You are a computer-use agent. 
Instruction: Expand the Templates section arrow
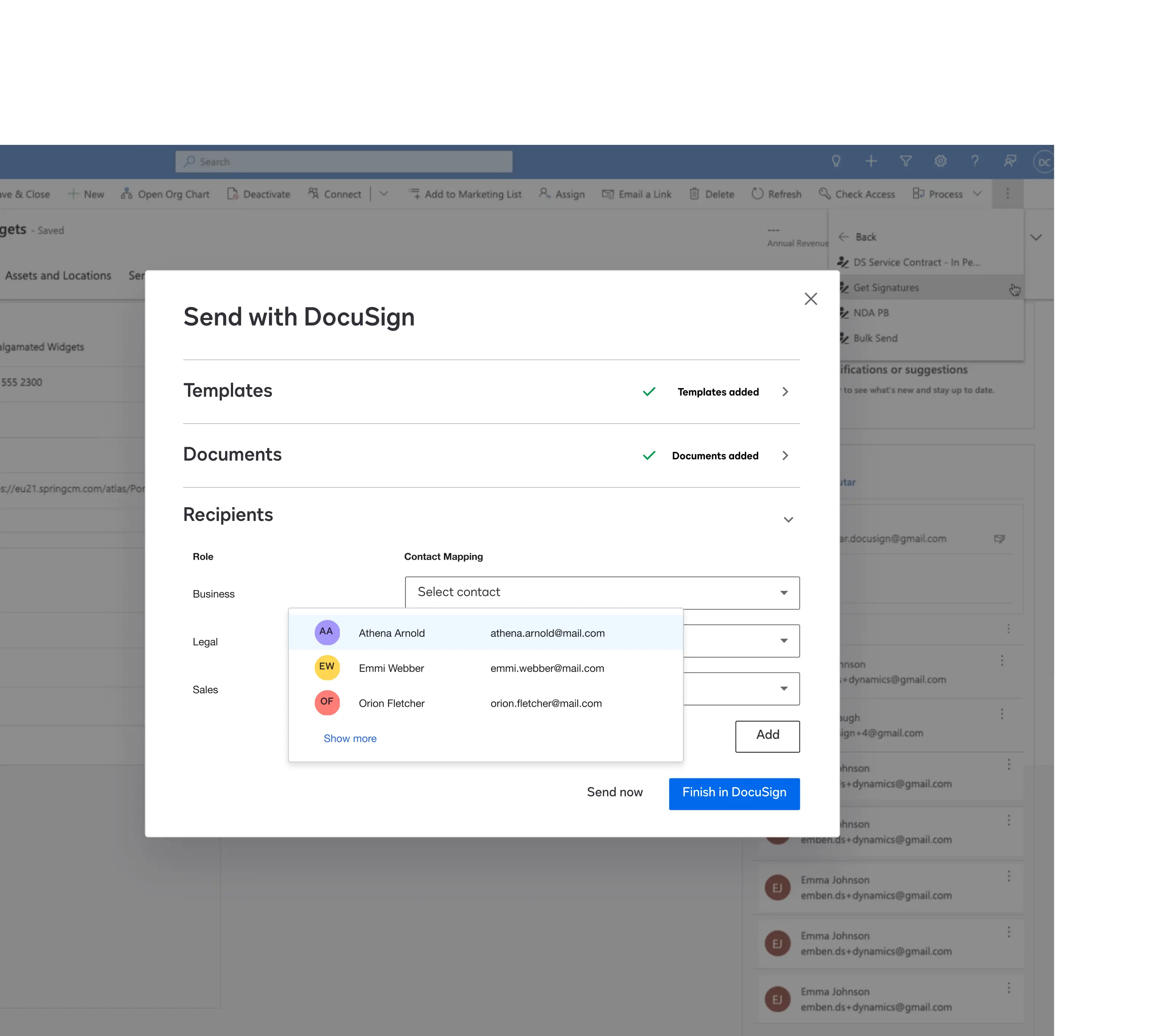pos(785,392)
